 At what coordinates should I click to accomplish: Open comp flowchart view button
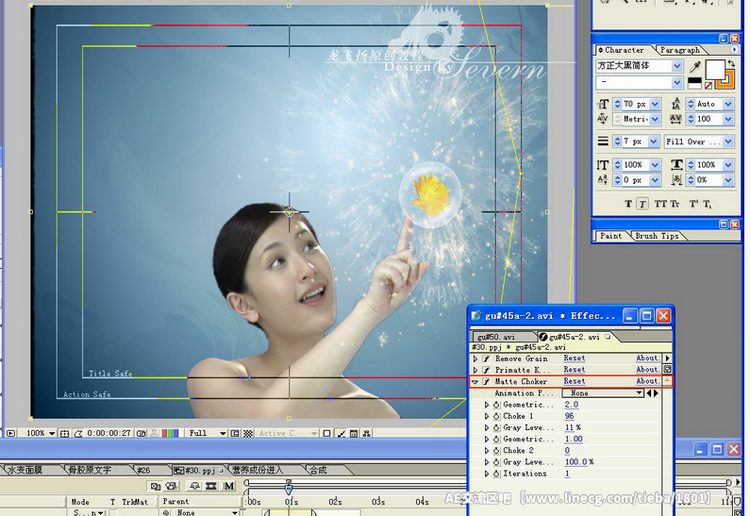point(366,433)
